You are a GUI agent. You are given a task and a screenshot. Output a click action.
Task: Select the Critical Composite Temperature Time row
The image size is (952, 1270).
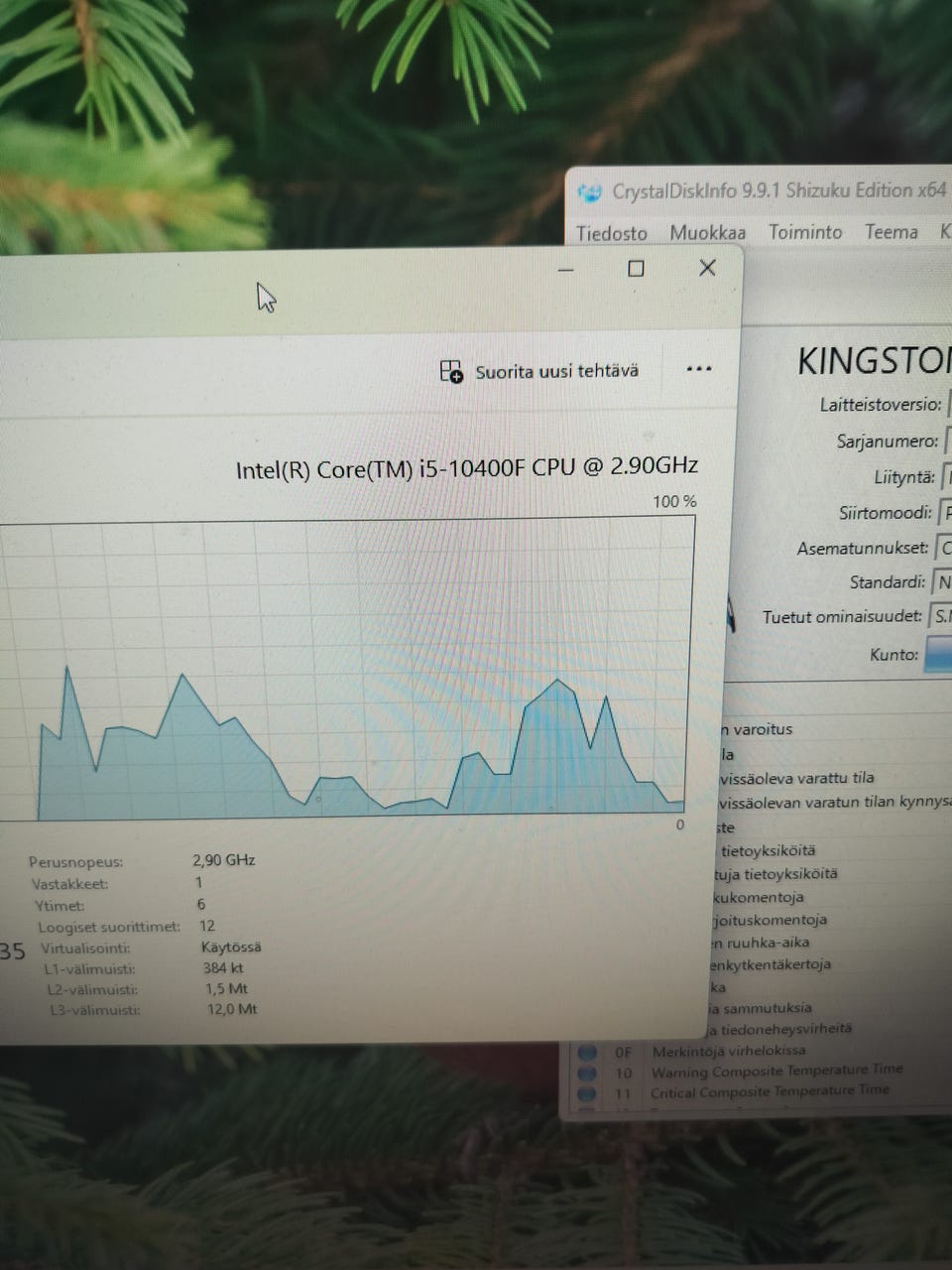[758, 1092]
